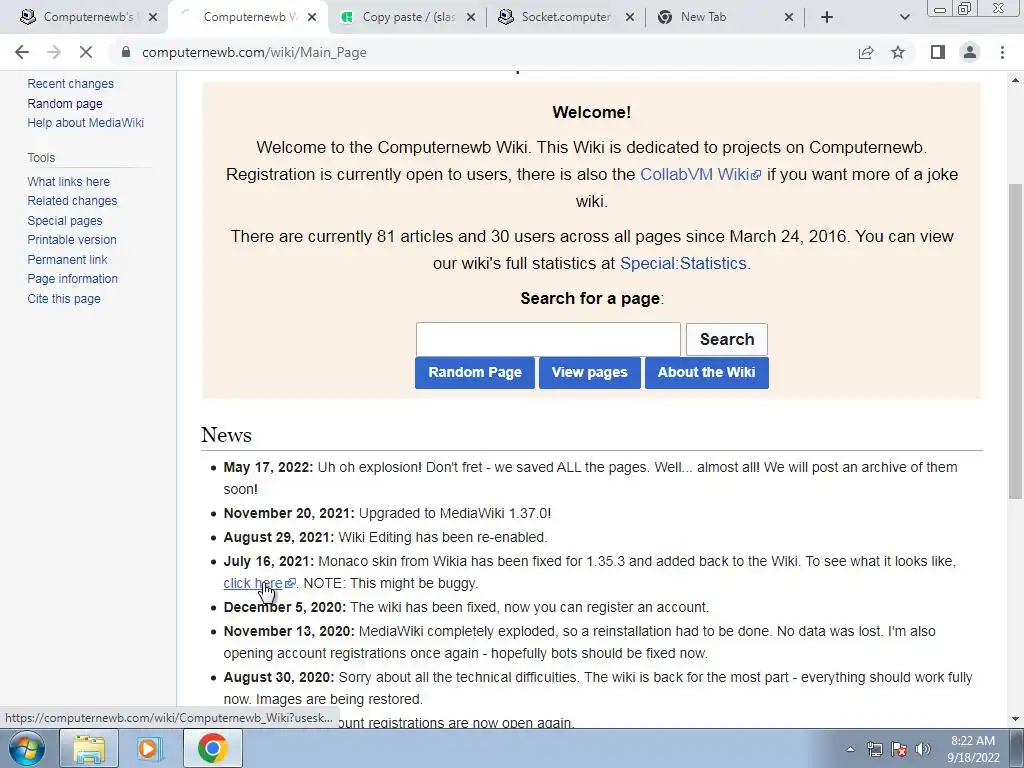1024x768 pixels.
Task: Switch to the New Tab tab
Action: pyautogui.click(x=724, y=17)
